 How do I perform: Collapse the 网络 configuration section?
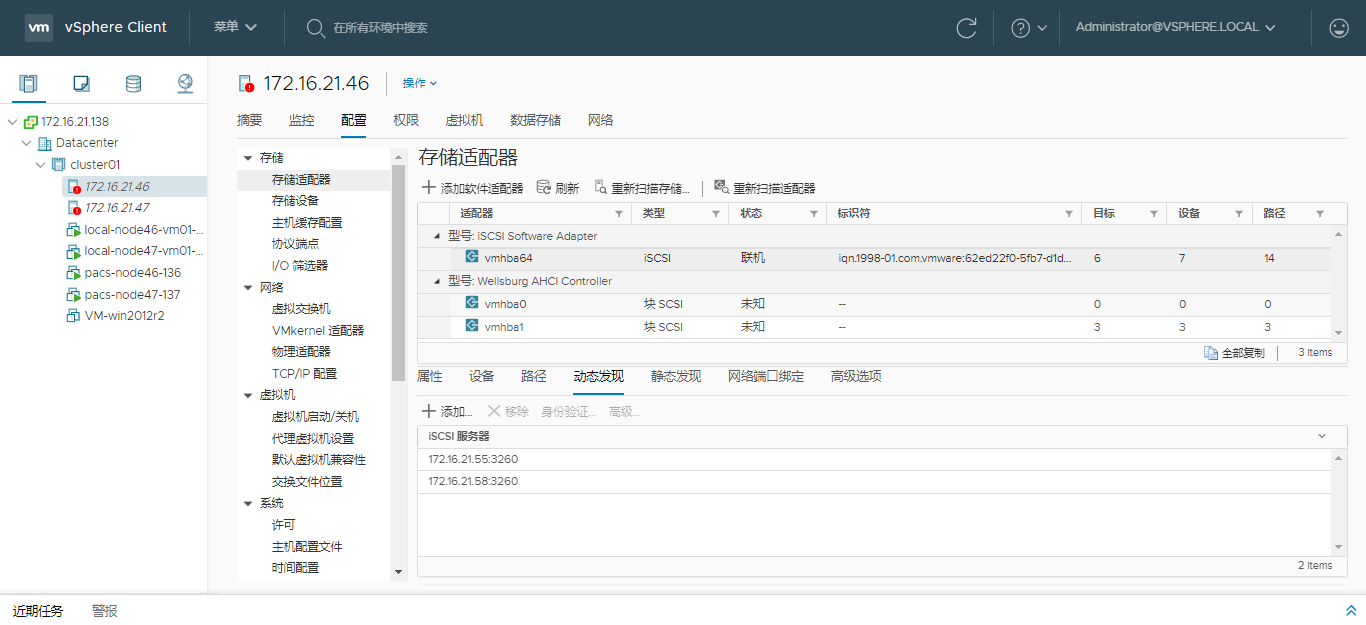pos(248,287)
